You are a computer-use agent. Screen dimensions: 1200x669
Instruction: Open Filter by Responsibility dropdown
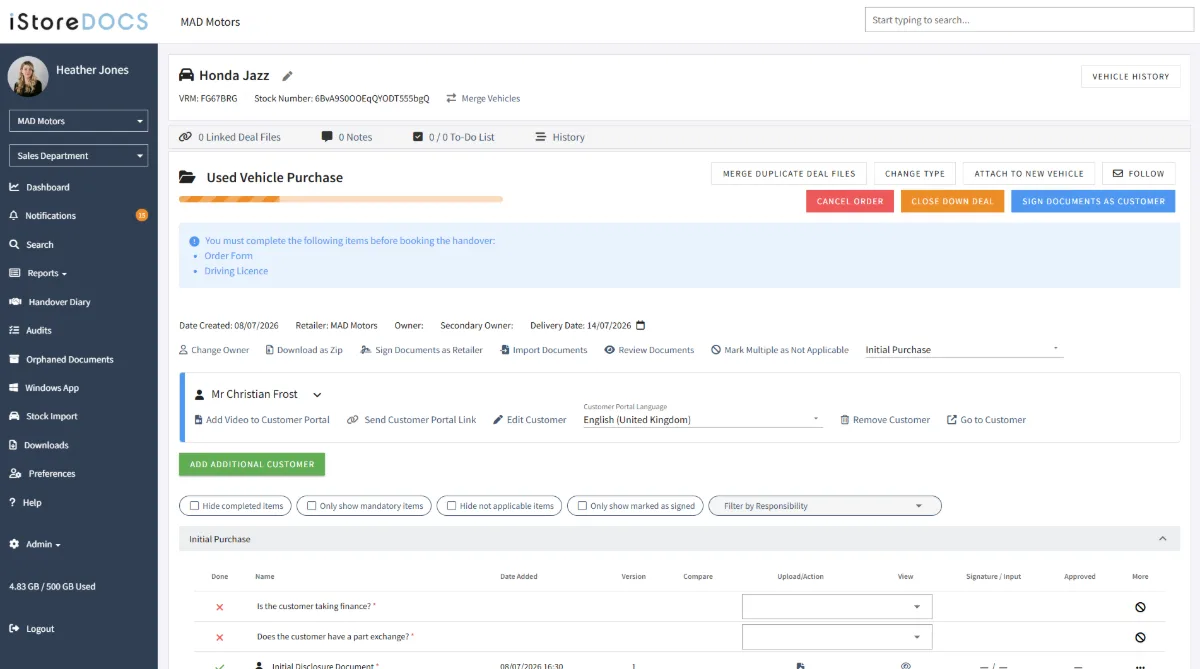[x=825, y=506]
